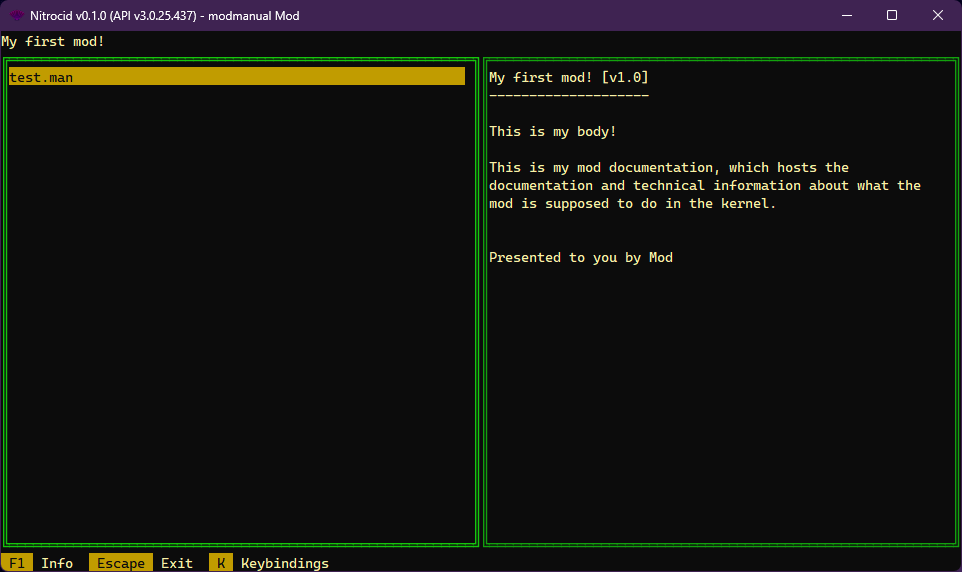
Task: Click empty space below test.man in left pane
Action: point(240,300)
